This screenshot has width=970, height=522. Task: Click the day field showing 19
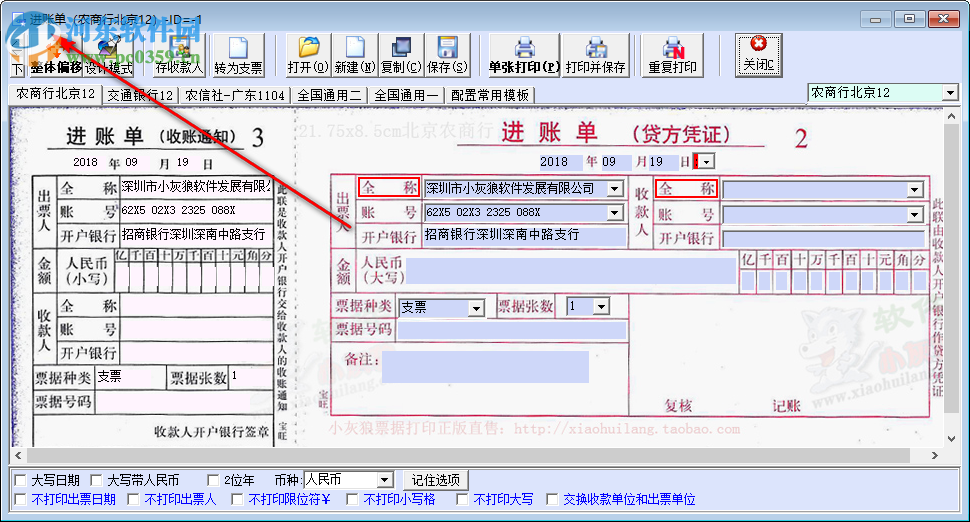click(x=663, y=162)
